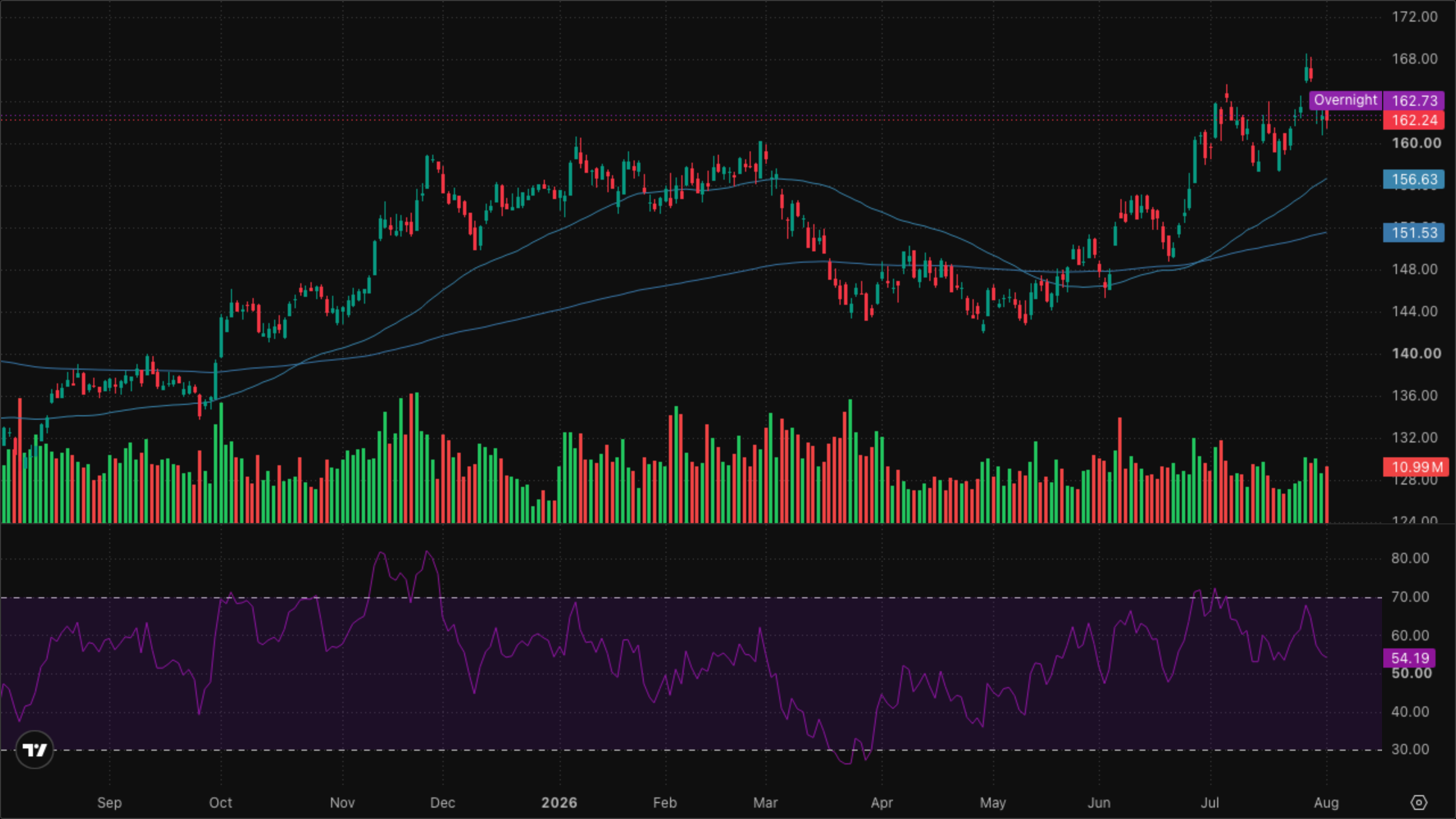Click the 2026 year label on time axis

click(x=559, y=803)
